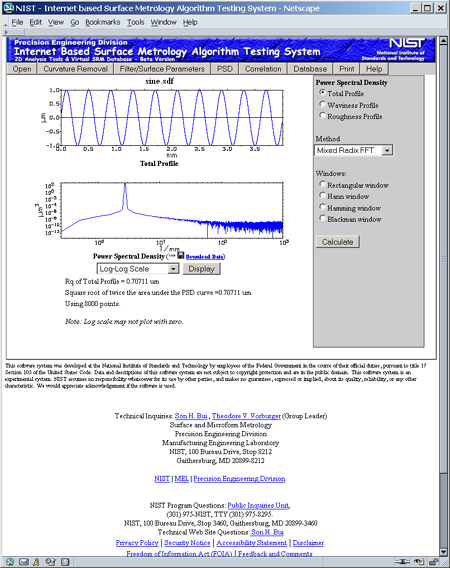This screenshot has width=450, height=568.
Task: Open Theodore V. Vorburger link
Action: tap(246, 416)
